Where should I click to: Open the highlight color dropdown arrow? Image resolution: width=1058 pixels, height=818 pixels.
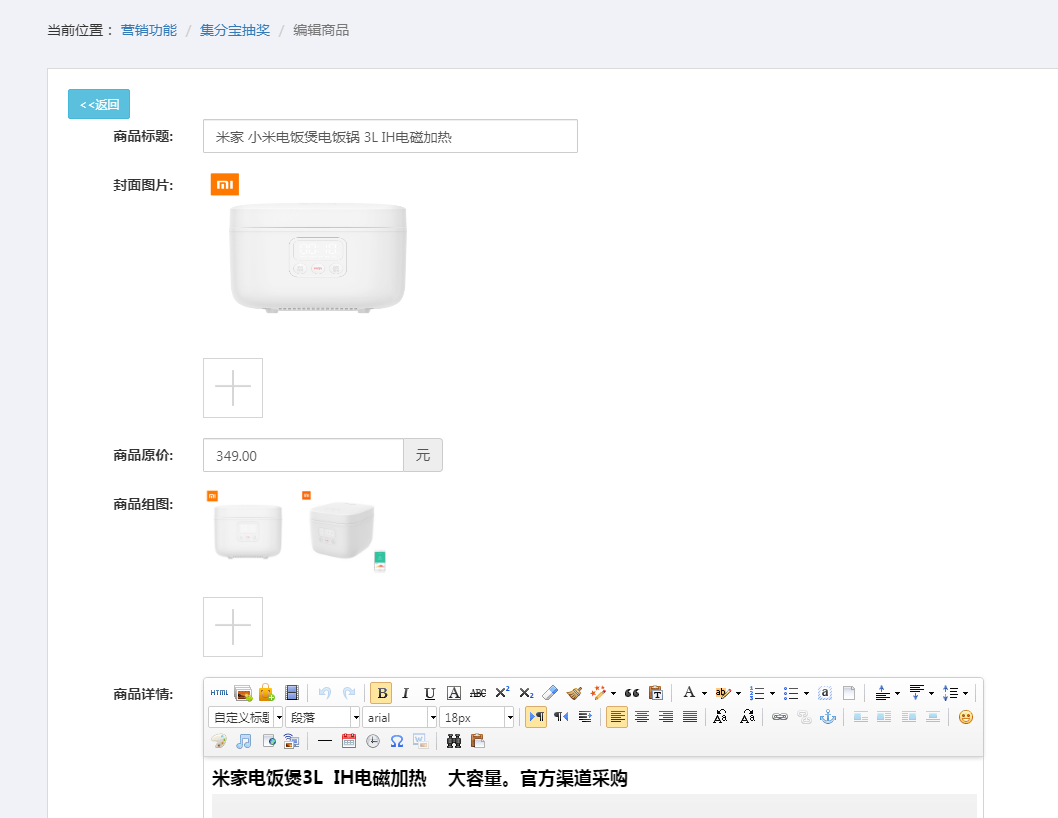(x=738, y=693)
